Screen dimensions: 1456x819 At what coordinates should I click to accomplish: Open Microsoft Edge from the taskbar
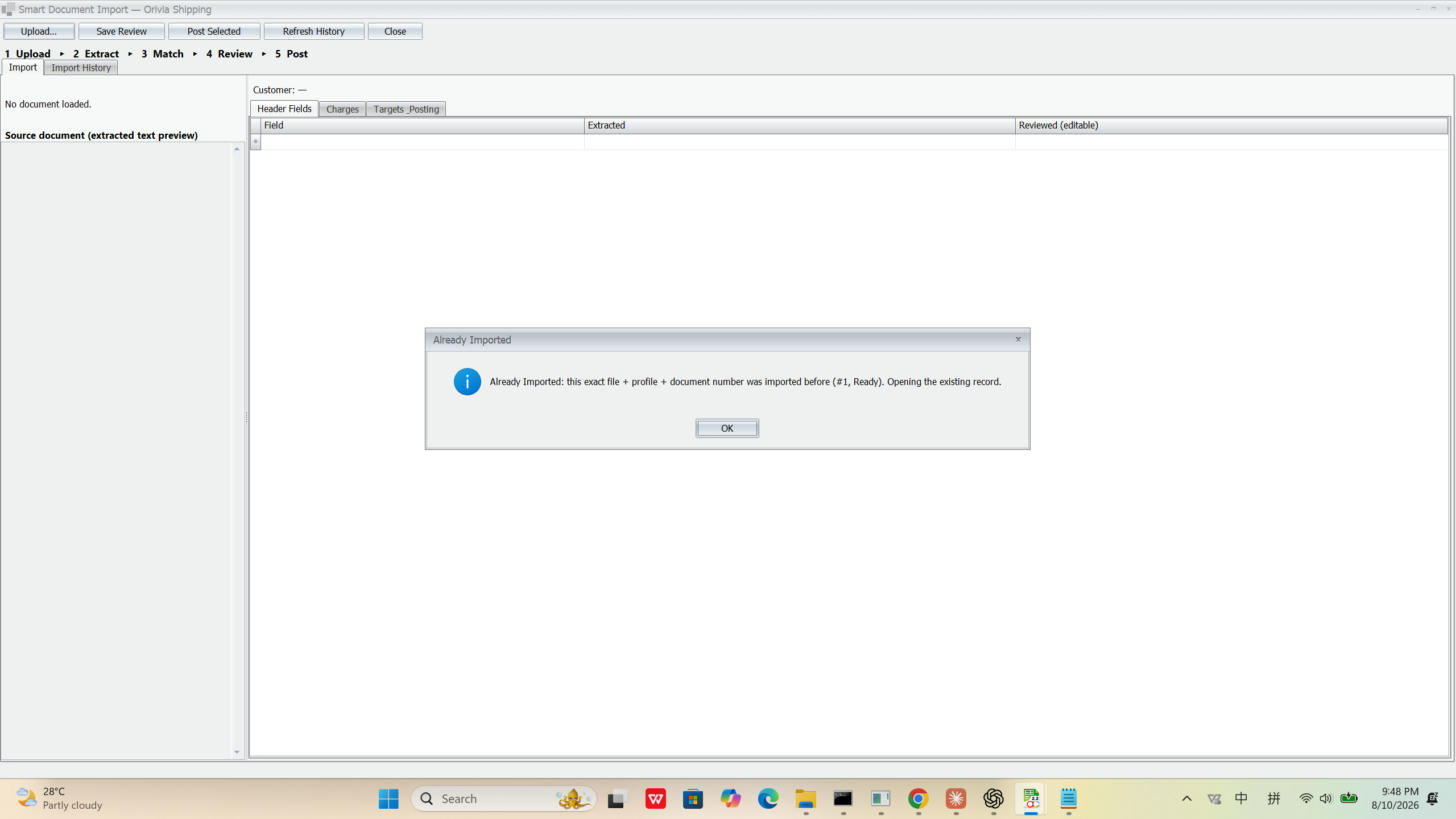pos(768,798)
